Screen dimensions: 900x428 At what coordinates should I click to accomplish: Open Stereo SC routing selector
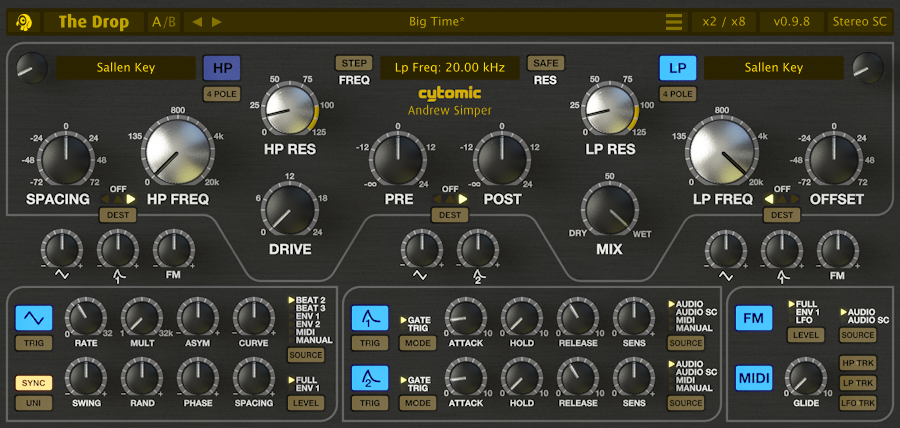(860, 22)
